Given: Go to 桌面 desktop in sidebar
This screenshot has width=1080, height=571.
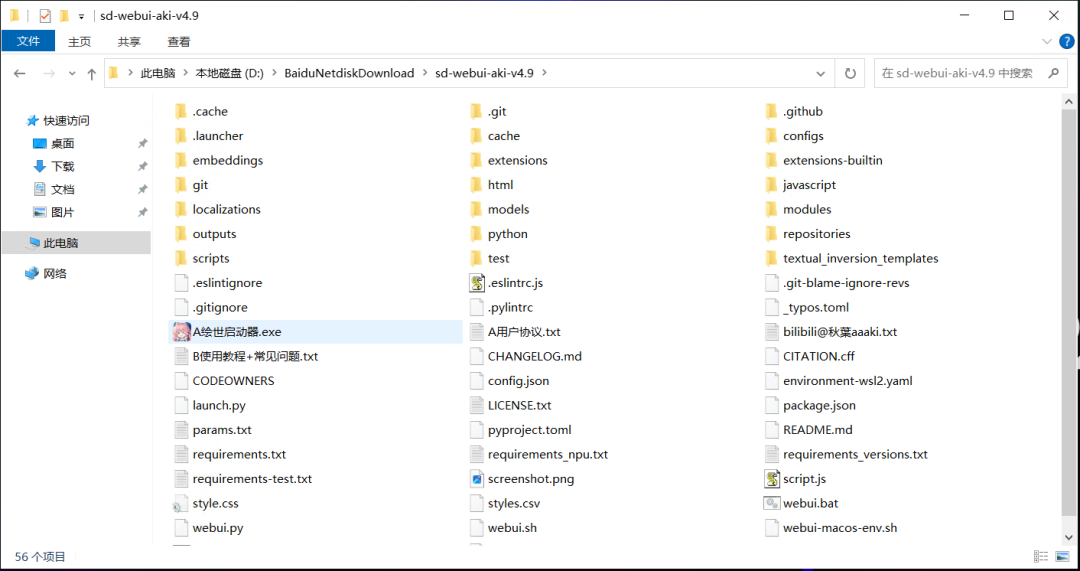Looking at the screenshot, I should pos(63,144).
